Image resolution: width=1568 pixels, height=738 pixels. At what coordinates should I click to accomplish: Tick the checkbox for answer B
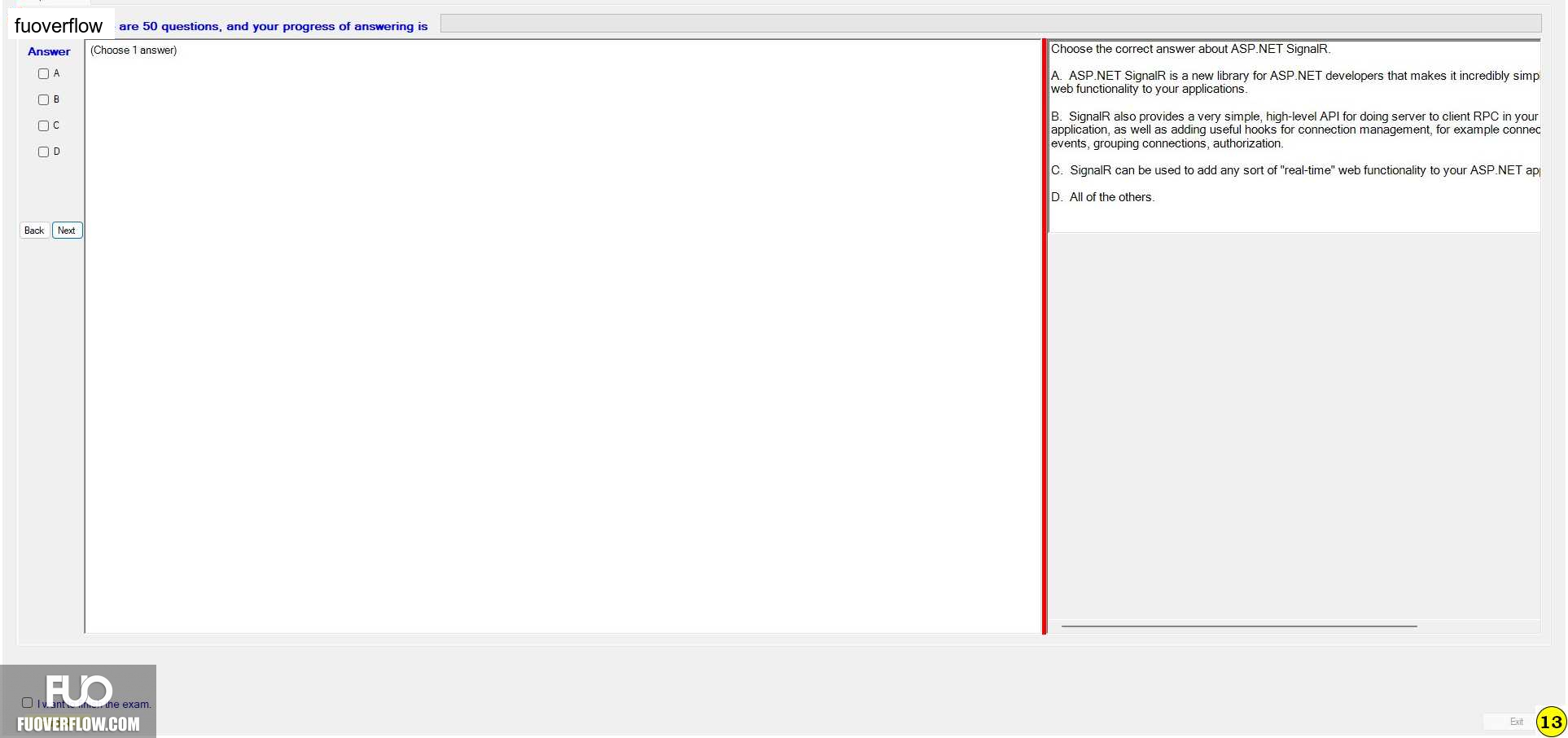44,100
